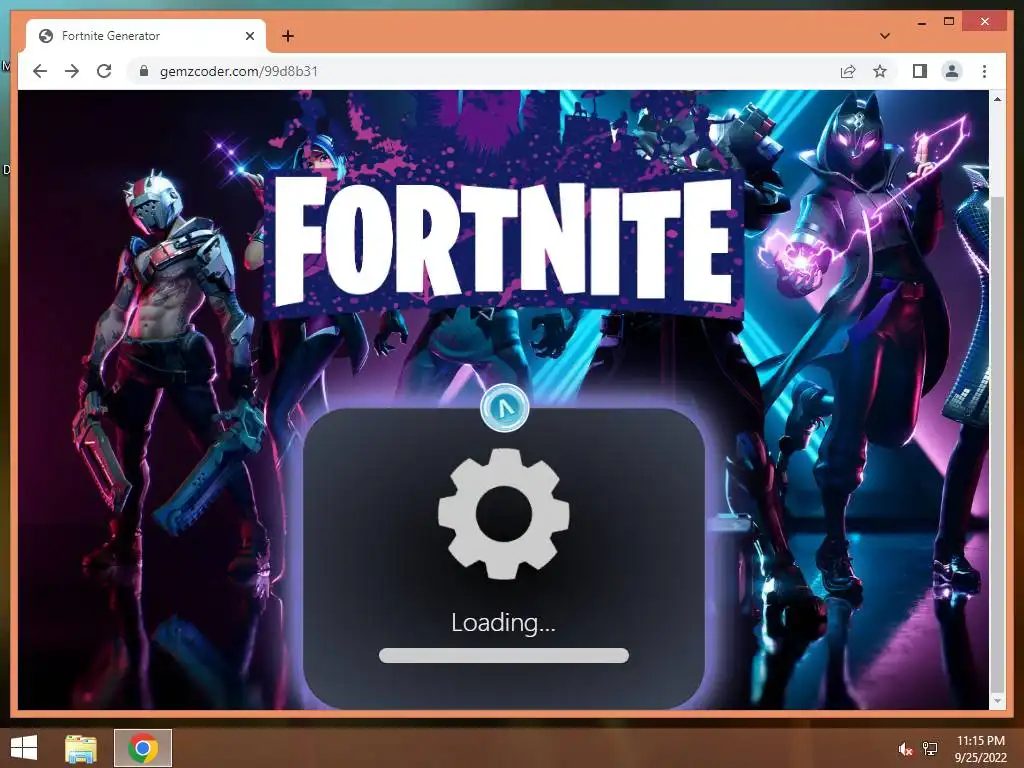Open the Chrome profile avatar

952,71
